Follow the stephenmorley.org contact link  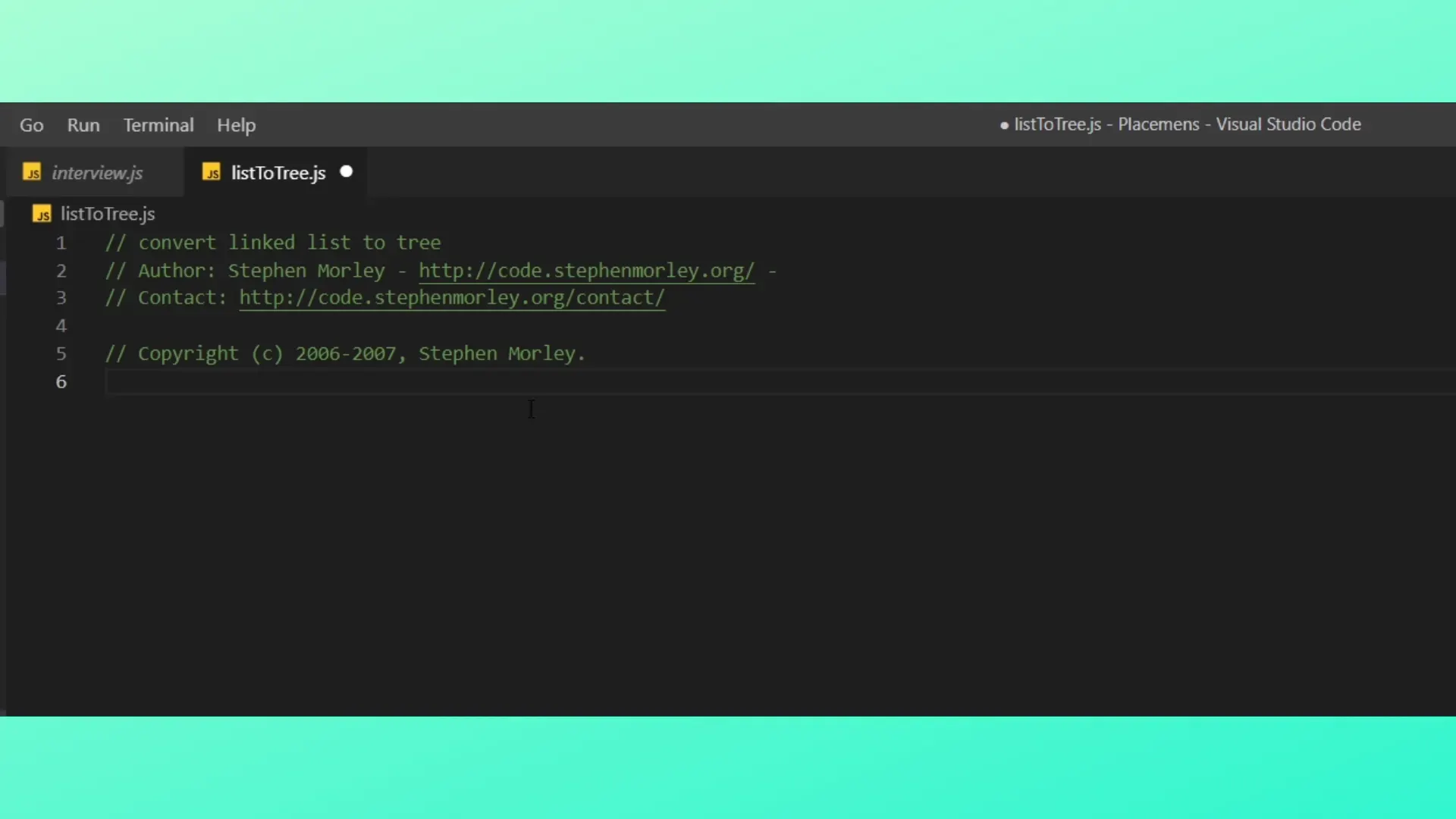pyautogui.click(x=452, y=298)
